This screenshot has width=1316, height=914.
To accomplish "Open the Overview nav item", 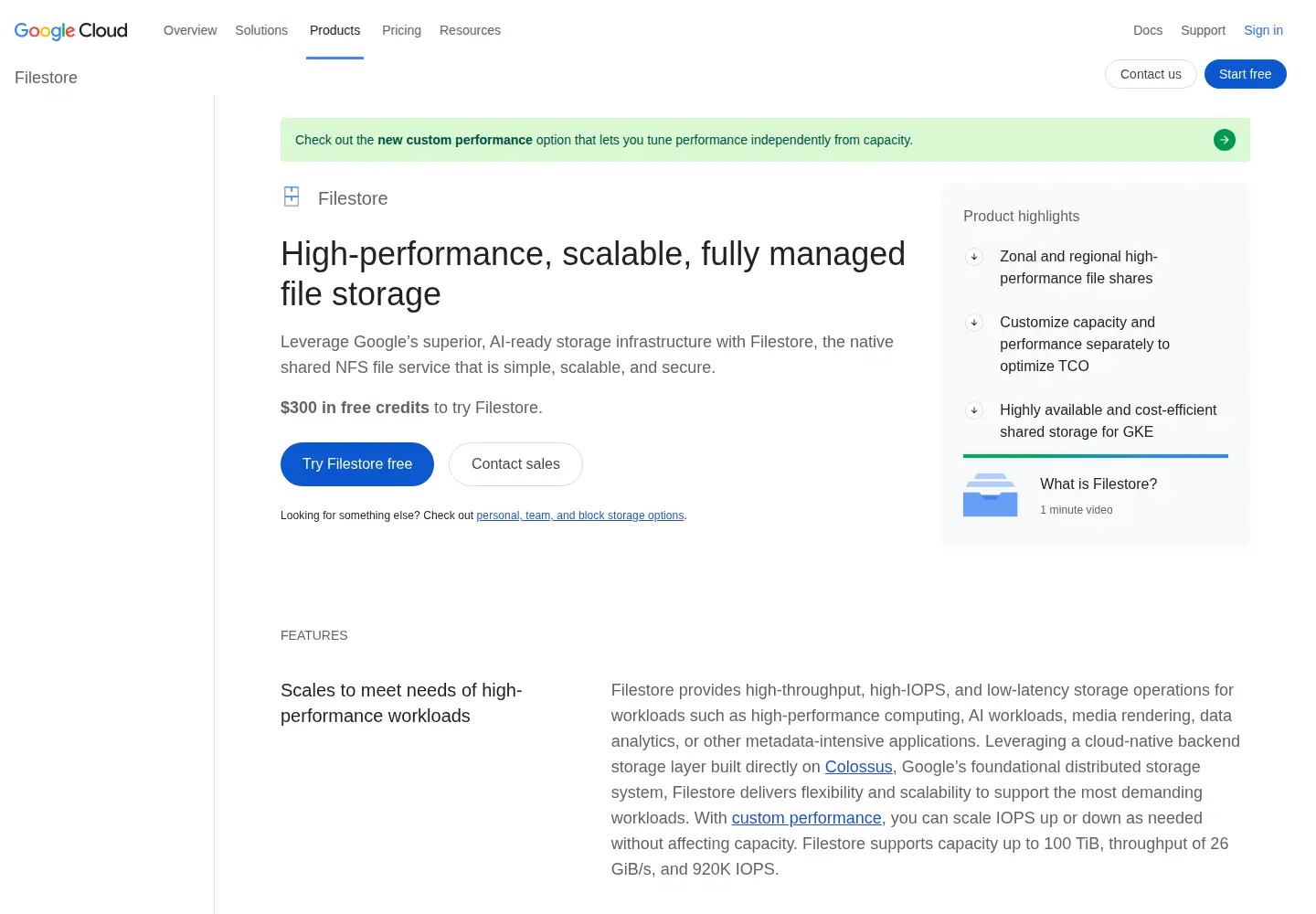I will 190,30.
